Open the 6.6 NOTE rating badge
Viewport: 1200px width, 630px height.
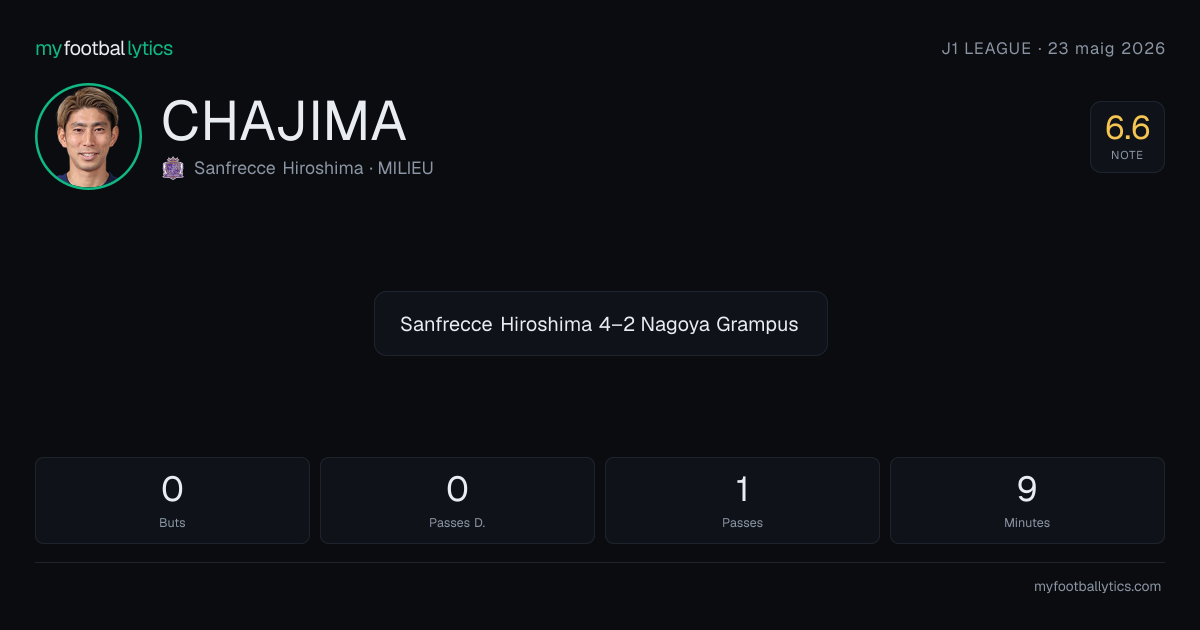coord(1127,137)
